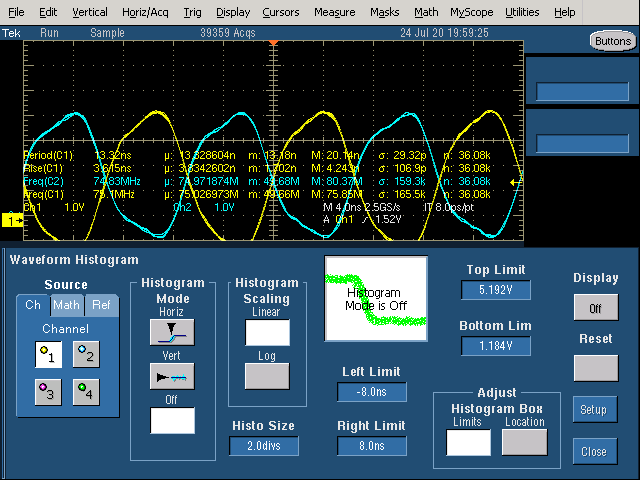Select channel 4 source button
This screenshot has height=480, width=640.
pos(86,393)
